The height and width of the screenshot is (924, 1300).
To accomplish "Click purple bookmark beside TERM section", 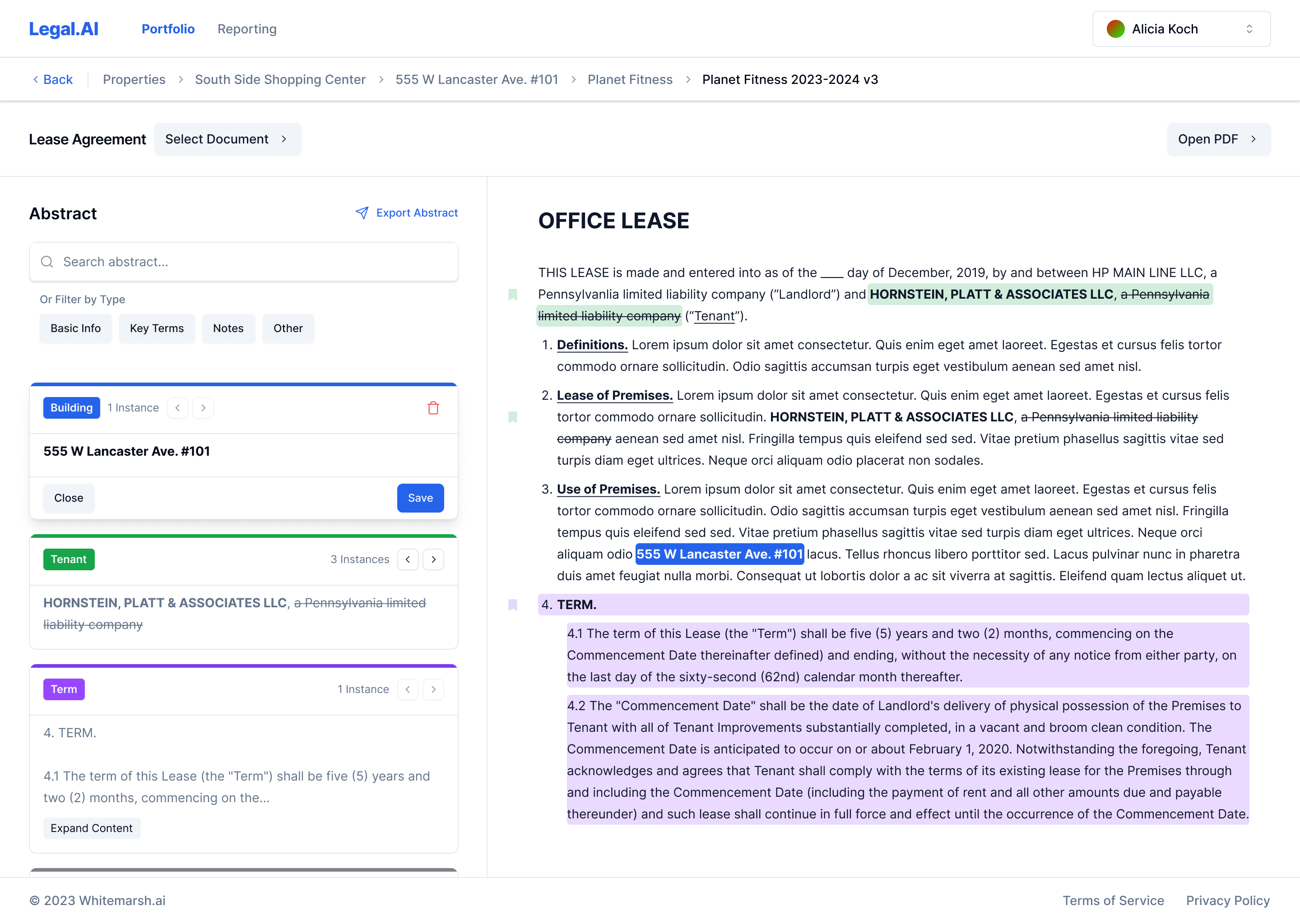I will click(x=513, y=605).
